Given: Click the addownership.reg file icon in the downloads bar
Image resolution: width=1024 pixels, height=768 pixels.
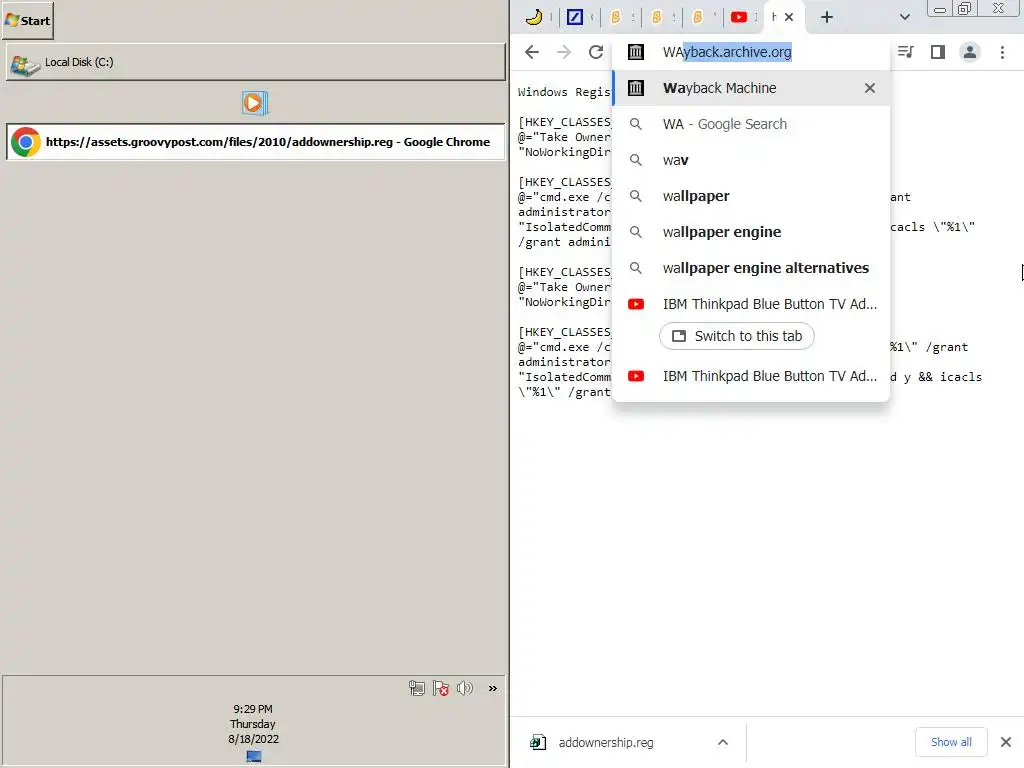Looking at the screenshot, I should pos(538,743).
